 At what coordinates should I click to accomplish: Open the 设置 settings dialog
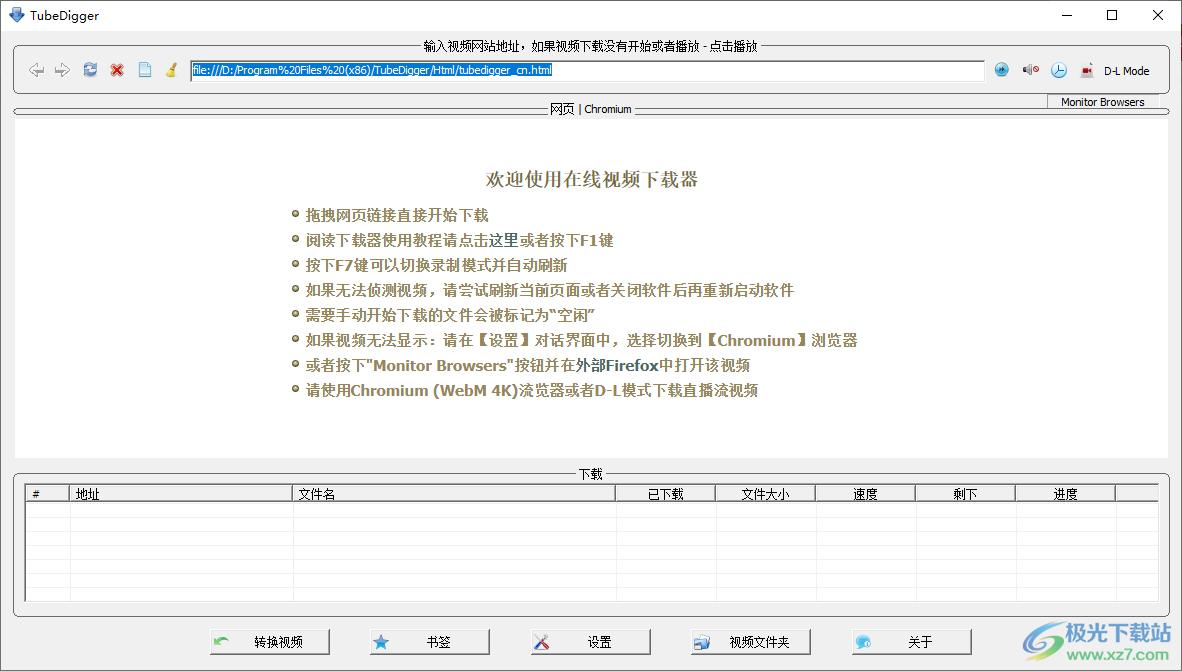[589, 641]
